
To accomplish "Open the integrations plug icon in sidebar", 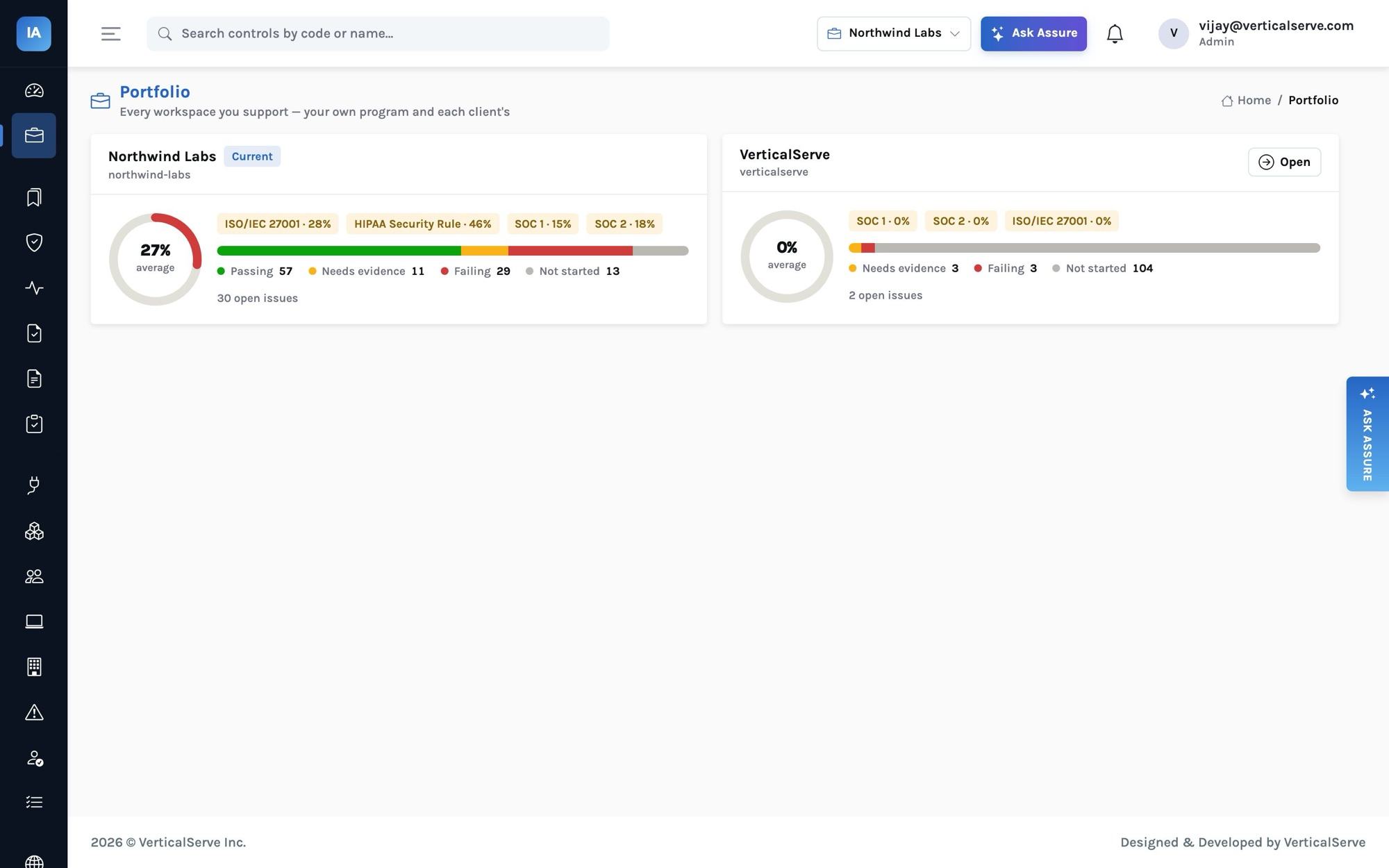I will coord(34,485).
